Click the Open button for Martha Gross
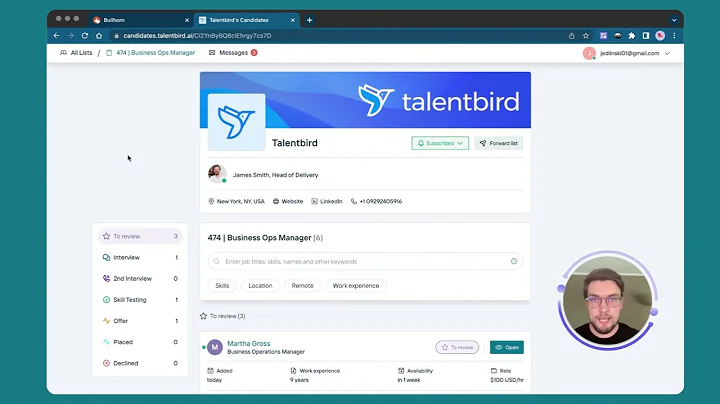 pyautogui.click(x=507, y=348)
